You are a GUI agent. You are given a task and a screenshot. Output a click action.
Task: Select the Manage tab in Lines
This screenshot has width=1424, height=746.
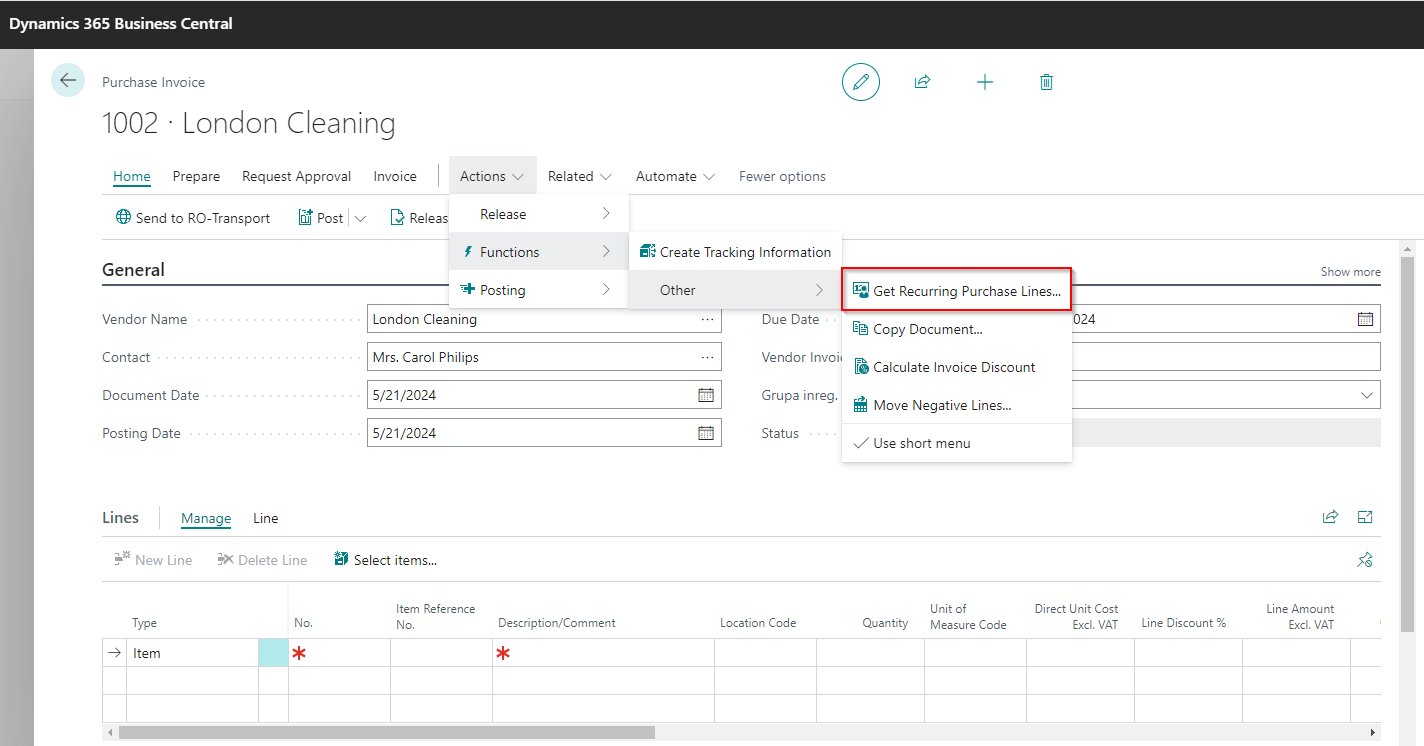(x=206, y=518)
